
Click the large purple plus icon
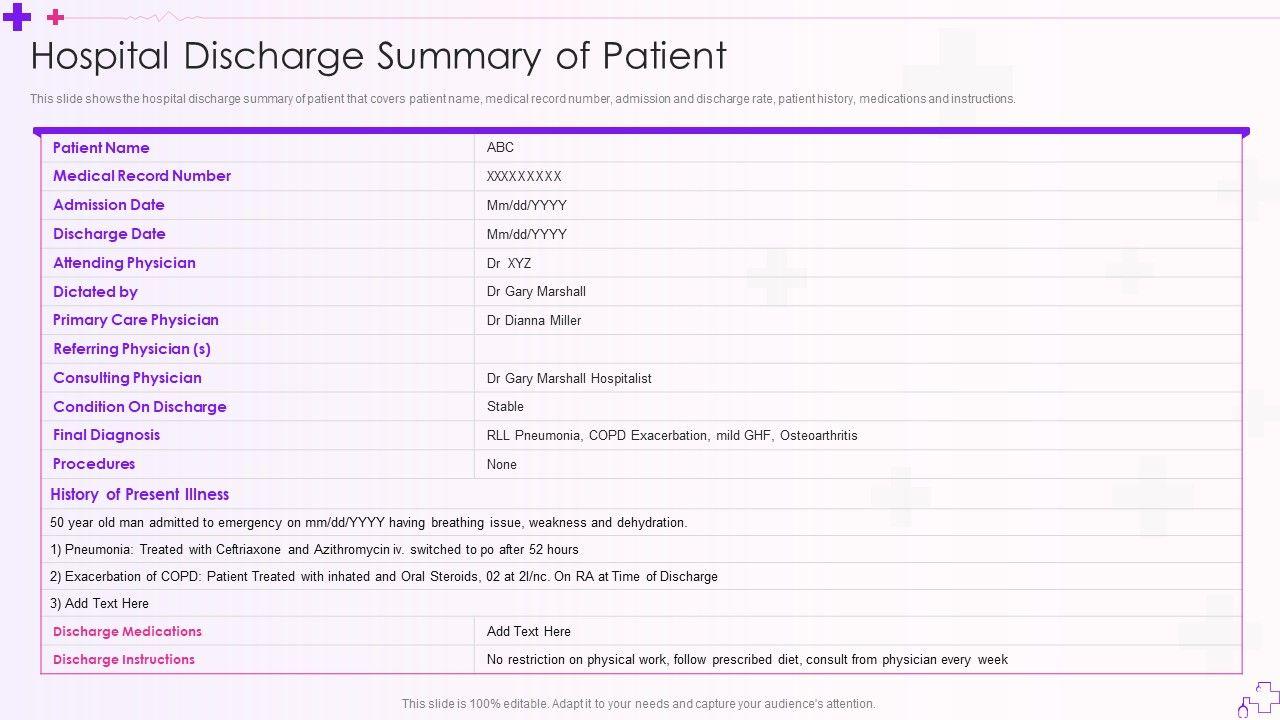point(17,17)
